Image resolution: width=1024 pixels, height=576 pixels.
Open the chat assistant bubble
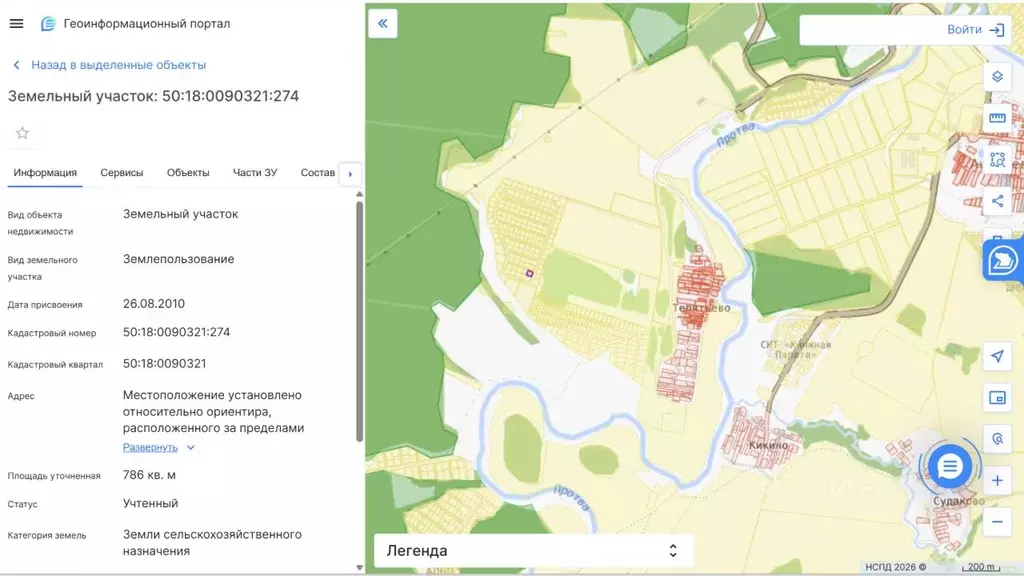tap(949, 466)
